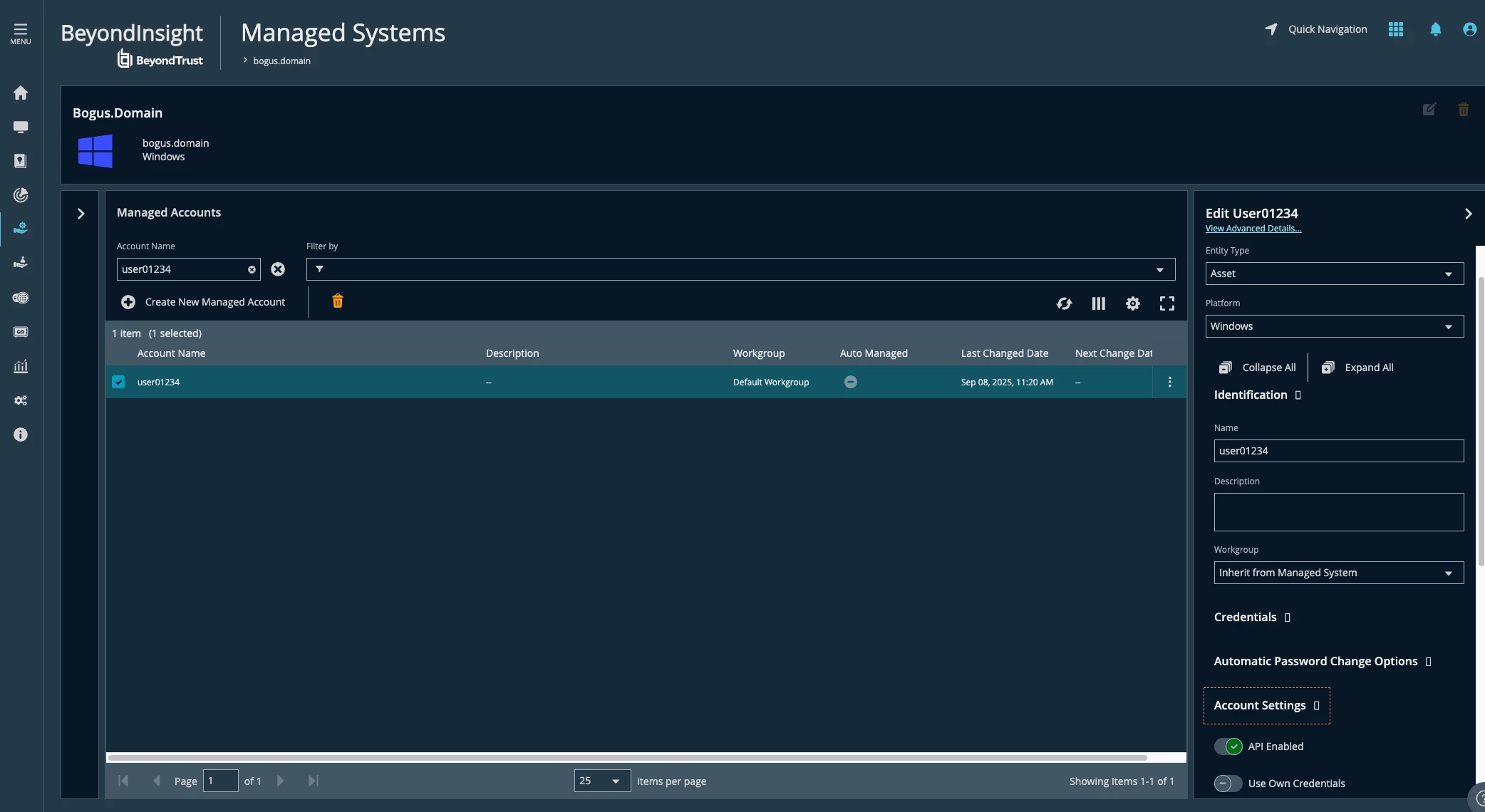
Task: Open the Assets monitor sidebar icon
Action: pyautogui.click(x=21, y=127)
